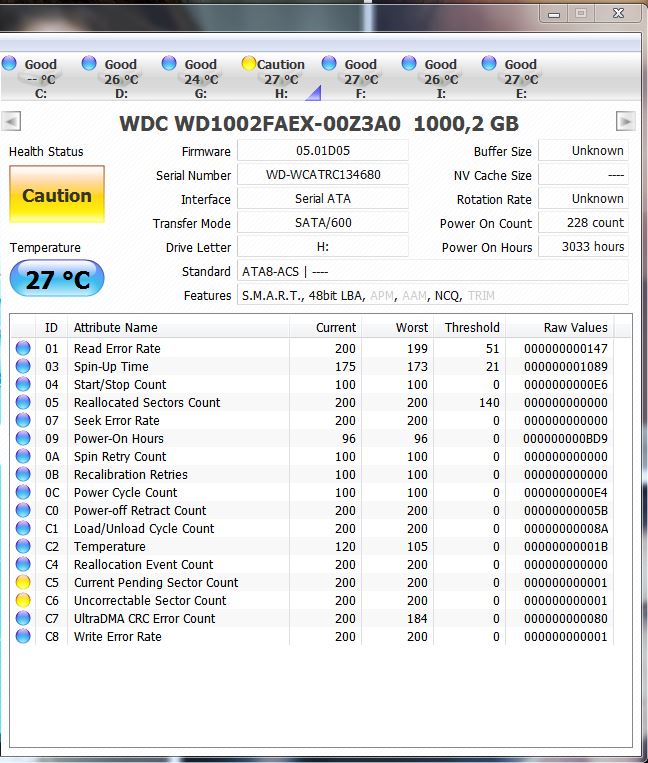This screenshot has width=648, height=763.
Task: Click the status orb for Reallocated Sectors Count
Action: click(x=23, y=402)
